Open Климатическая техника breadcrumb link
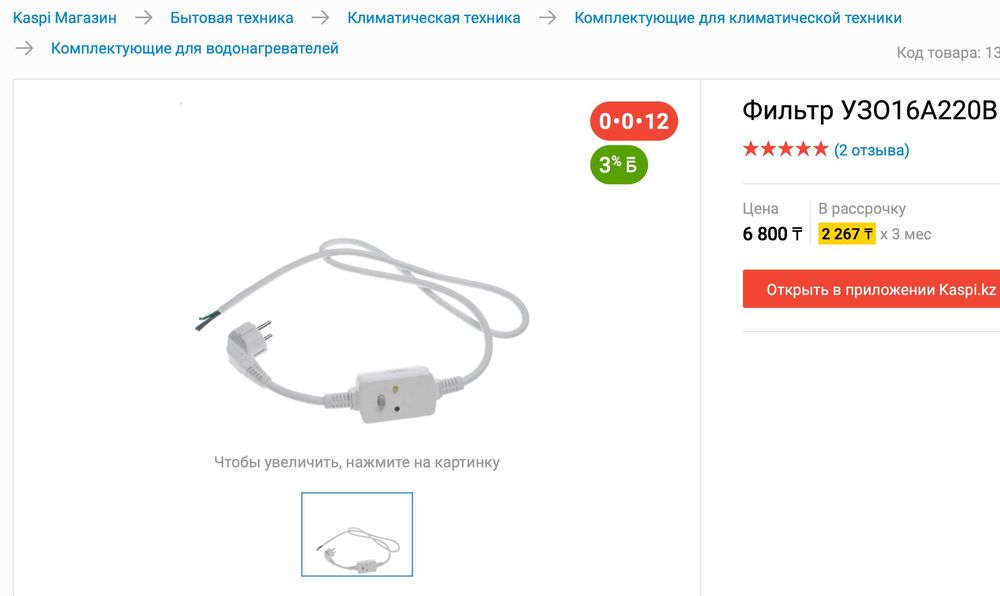This screenshot has height=596, width=1000. click(434, 18)
